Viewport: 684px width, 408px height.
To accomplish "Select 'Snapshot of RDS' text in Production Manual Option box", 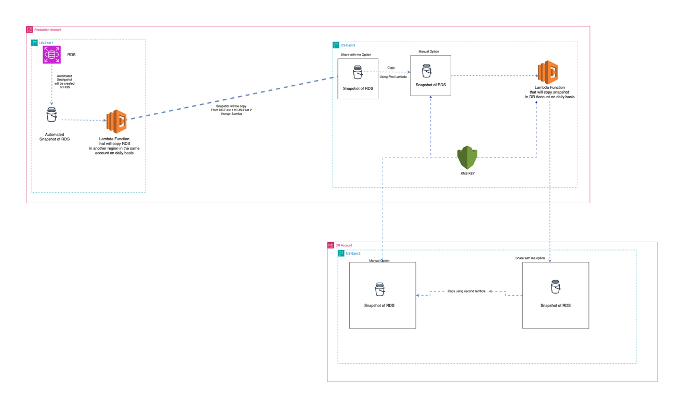I will coord(431,85).
